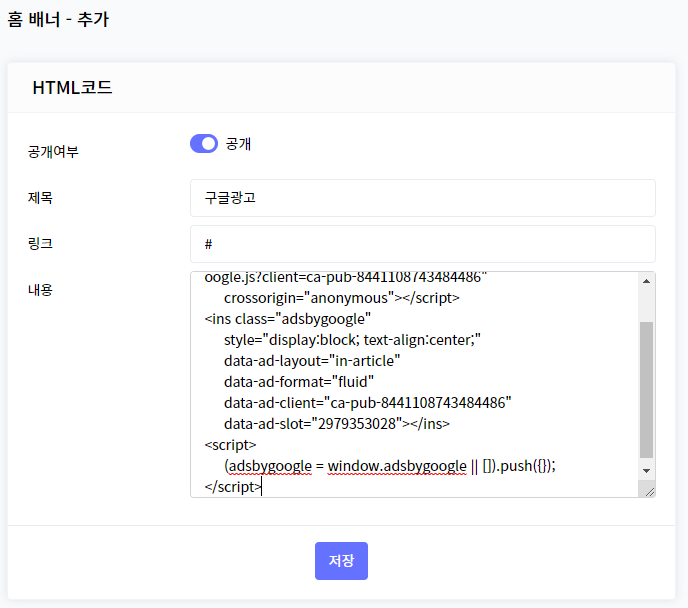
Task: Click the textarea scrollbar down arrow
Action: [x=646, y=471]
